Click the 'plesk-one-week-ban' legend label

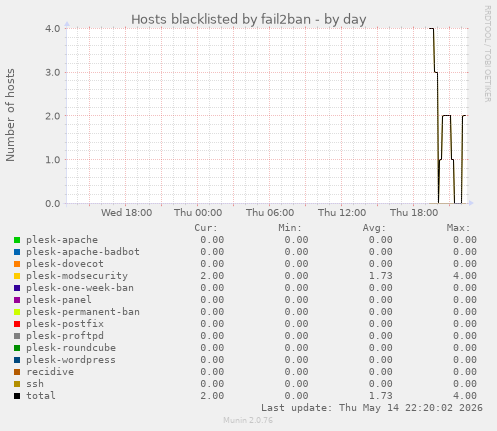coord(80,288)
